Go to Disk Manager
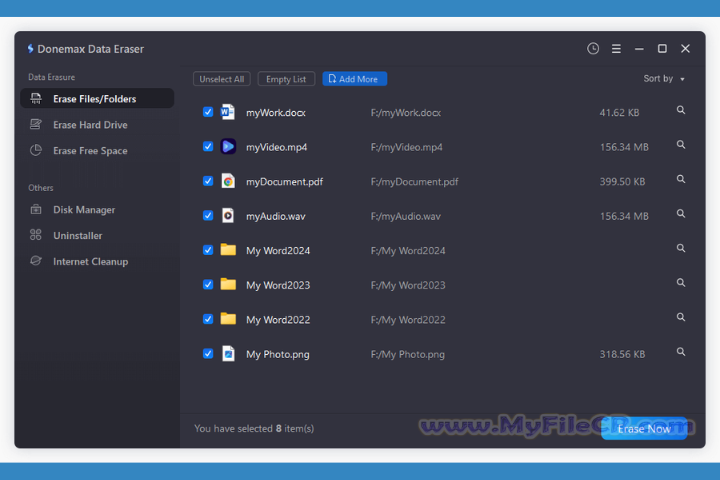 97,209
